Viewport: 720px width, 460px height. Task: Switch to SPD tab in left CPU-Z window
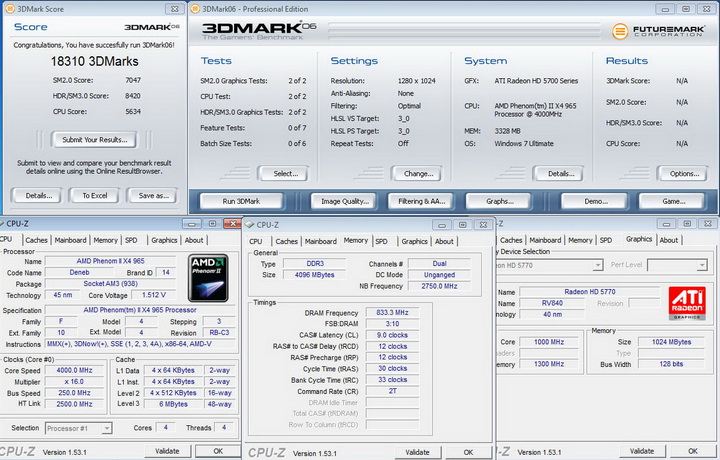pos(131,240)
